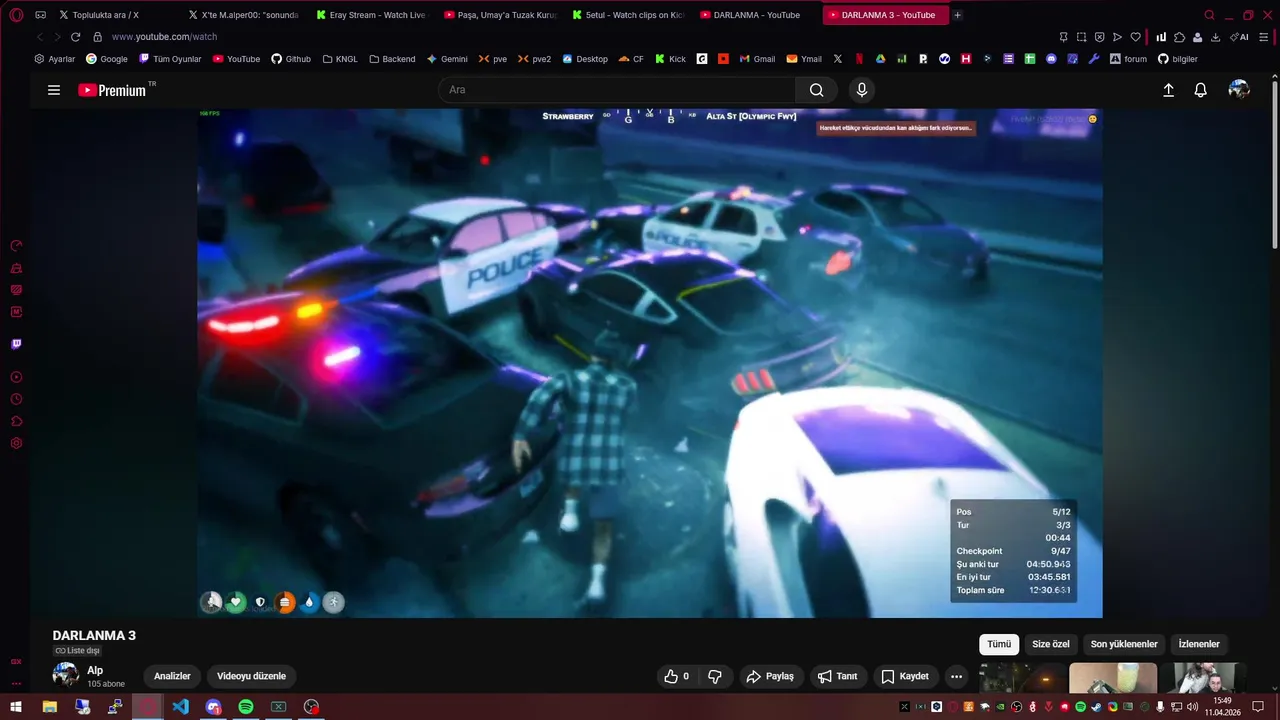This screenshot has width=1280, height=720.
Task: Open the forum bookmark
Action: (x=1128, y=59)
